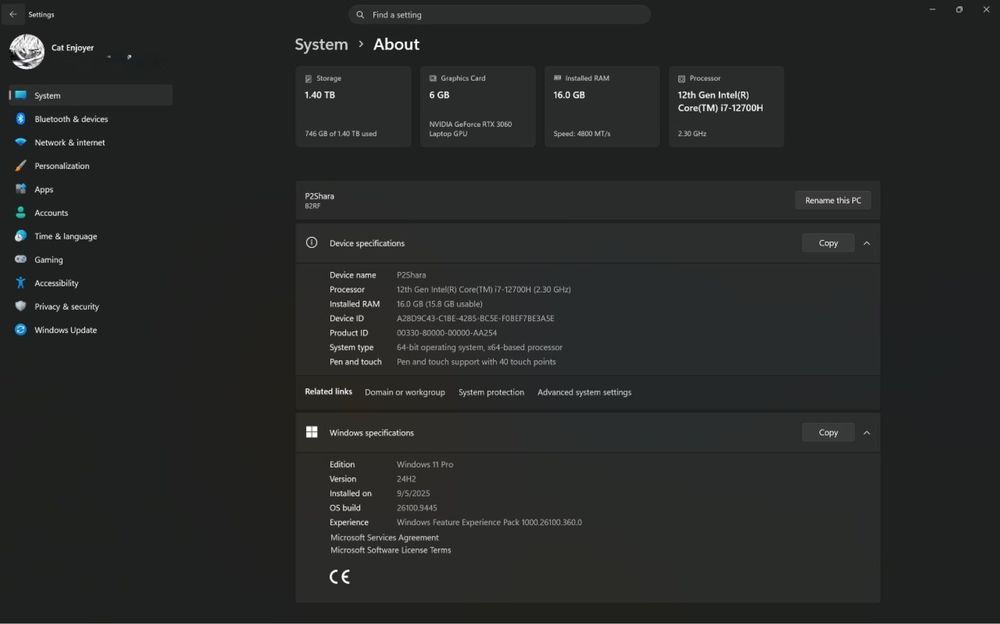1000x624 pixels.
Task: Click the Experience pack version text
Action: tap(489, 522)
